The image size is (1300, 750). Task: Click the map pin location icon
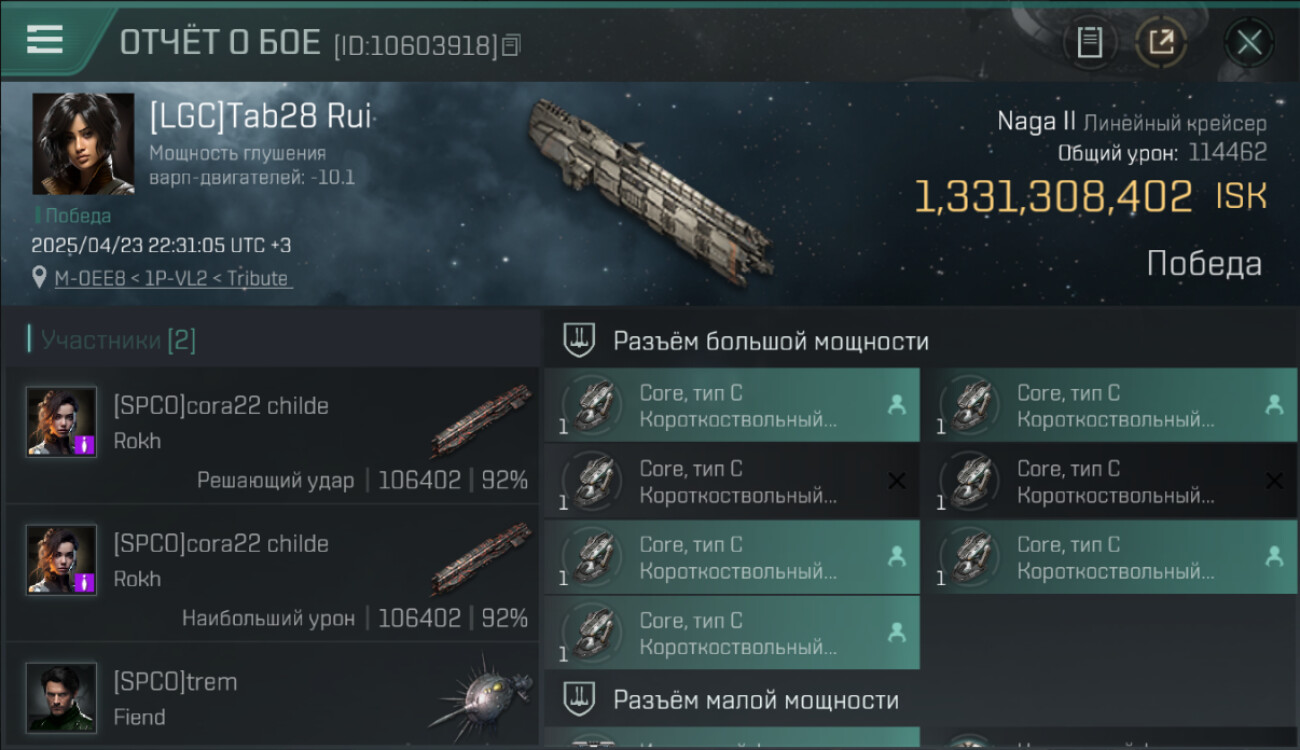(40, 278)
